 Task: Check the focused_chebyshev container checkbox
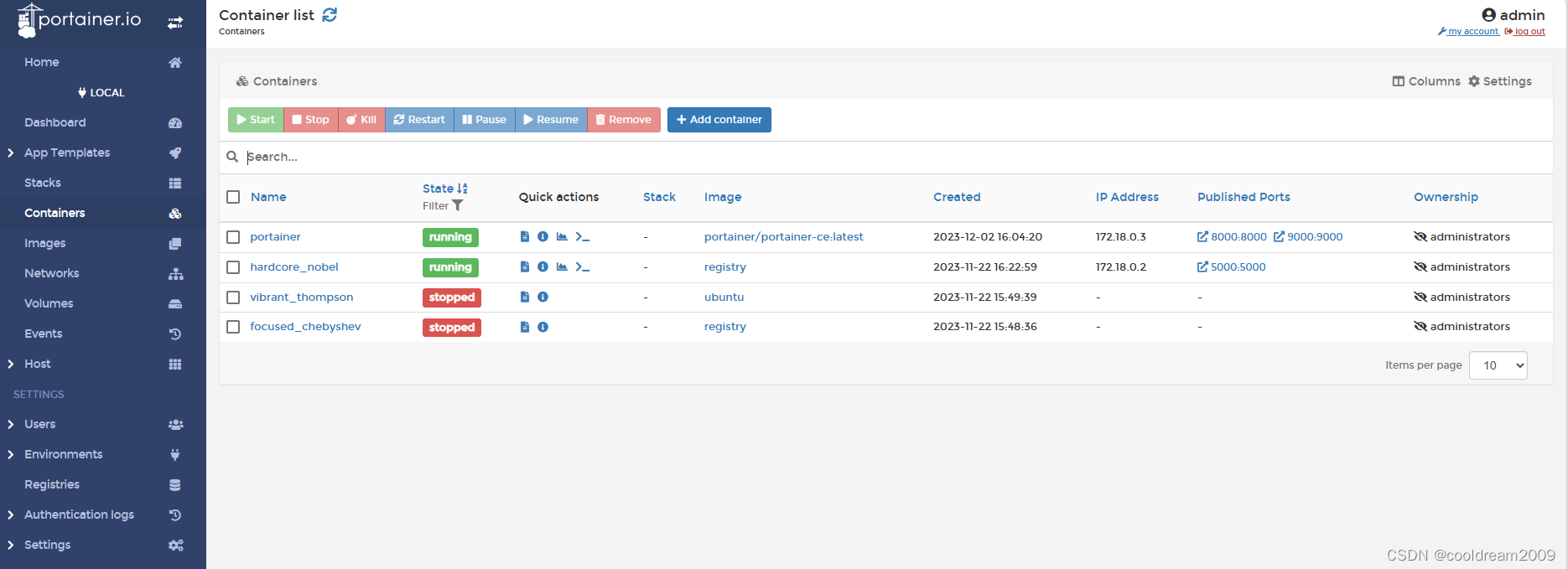pos(233,327)
